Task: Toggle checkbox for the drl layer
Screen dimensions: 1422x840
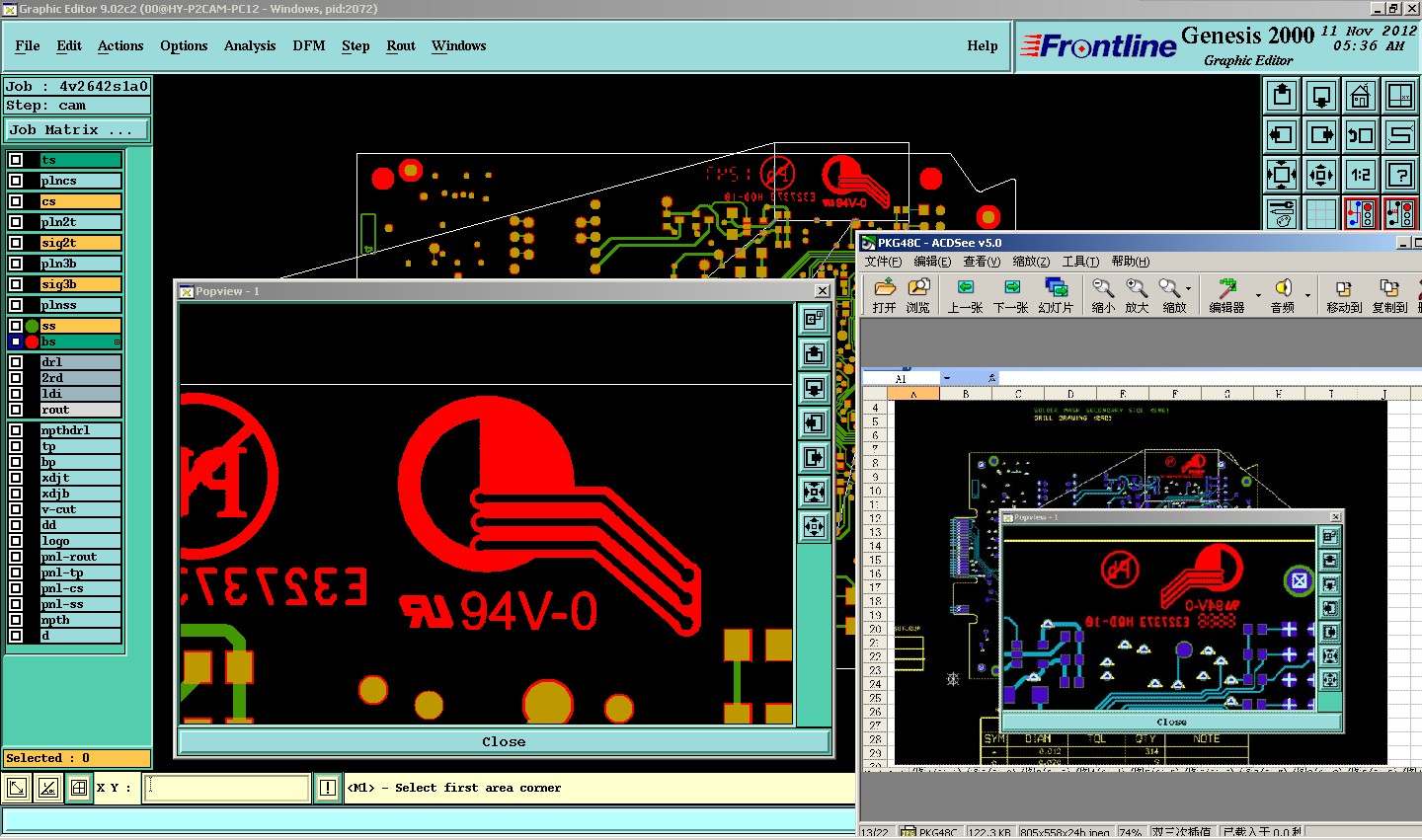Action: (16, 362)
